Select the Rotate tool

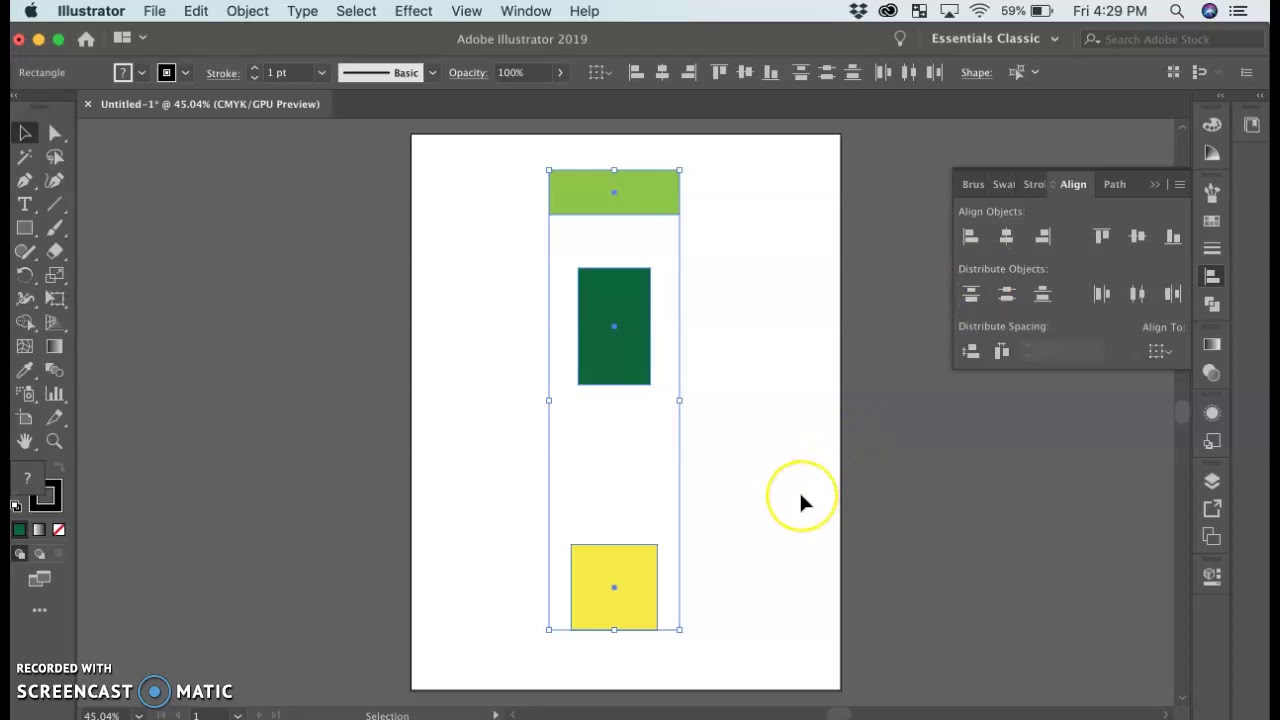(x=25, y=275)
